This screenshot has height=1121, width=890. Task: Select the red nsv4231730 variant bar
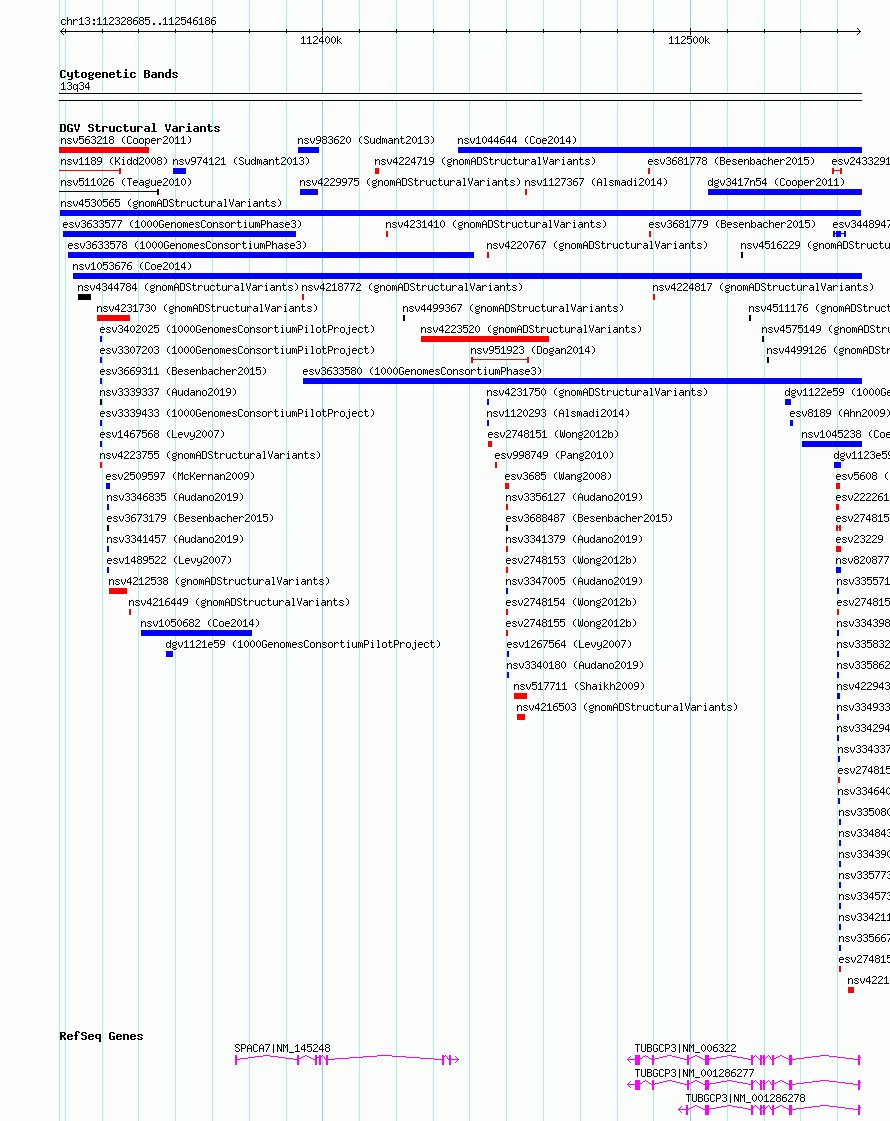tap(113, 318)
